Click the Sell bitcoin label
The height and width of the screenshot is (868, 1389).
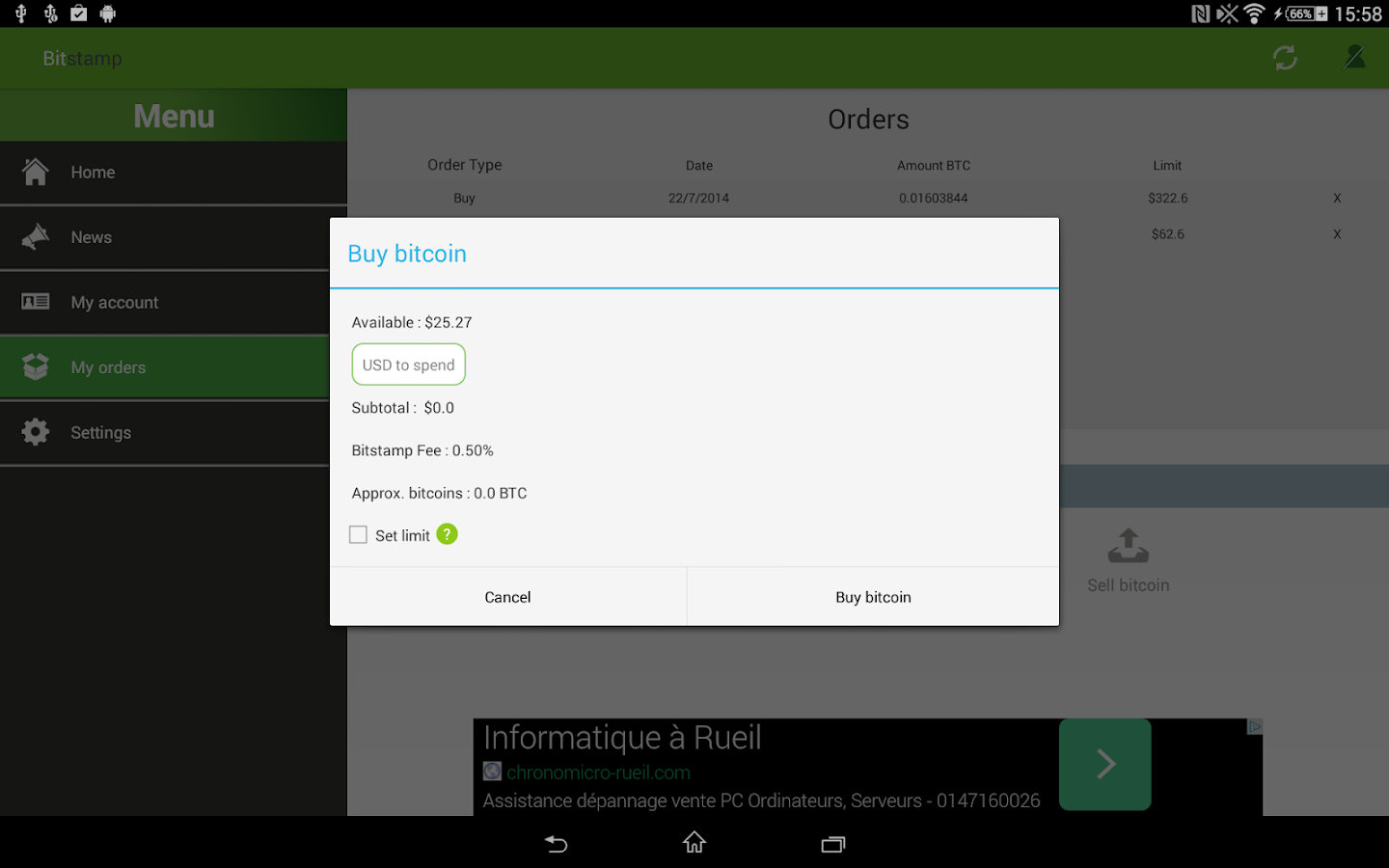click(x=1129, y=585)
